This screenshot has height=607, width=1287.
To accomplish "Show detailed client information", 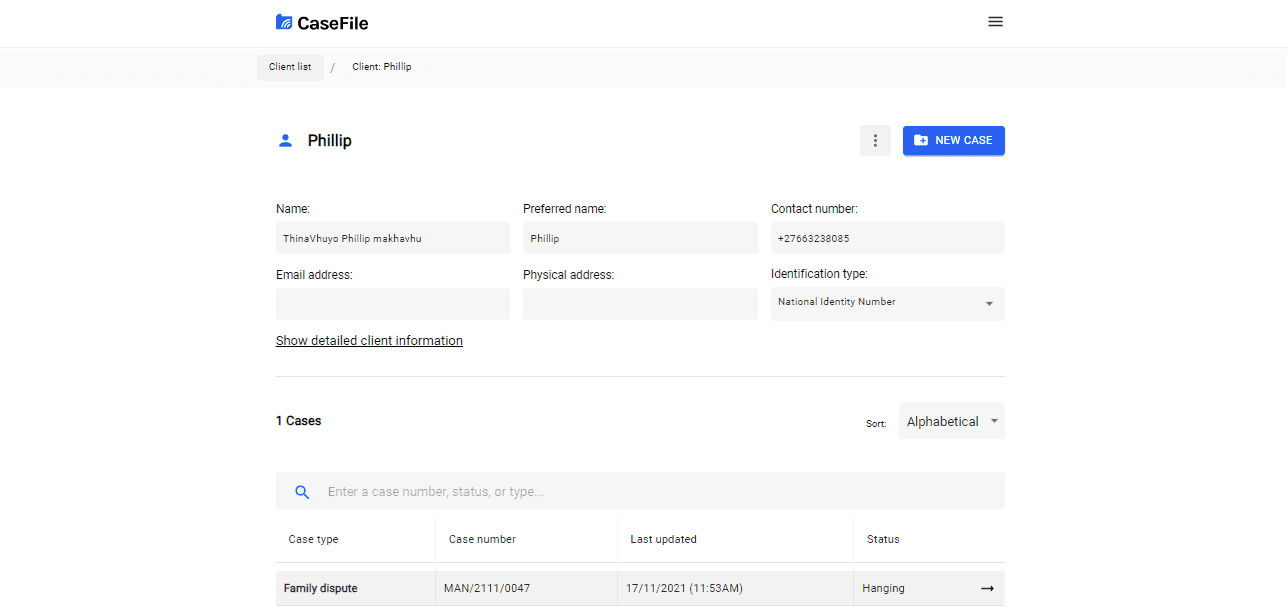I will coord(369,341).
